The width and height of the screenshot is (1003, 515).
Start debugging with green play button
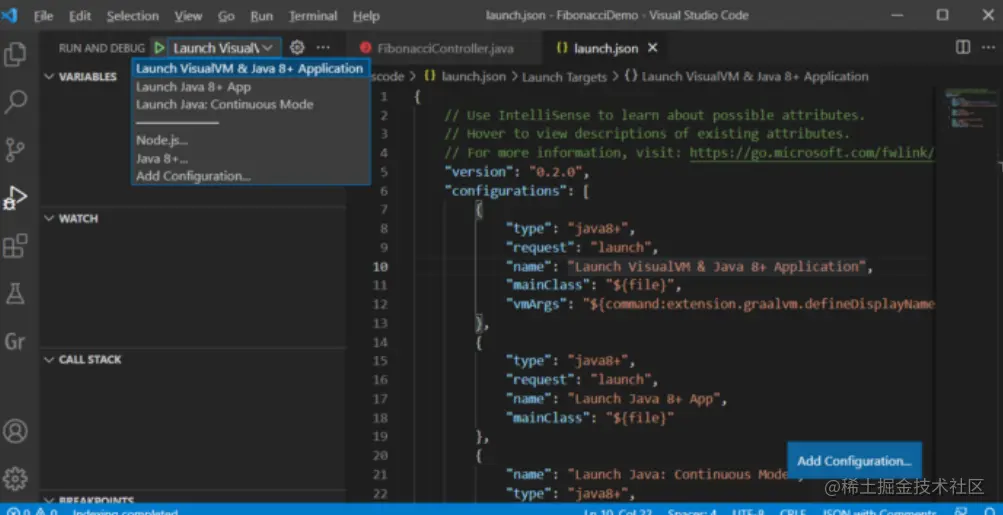pyautogui.click(x=159, y=48)
